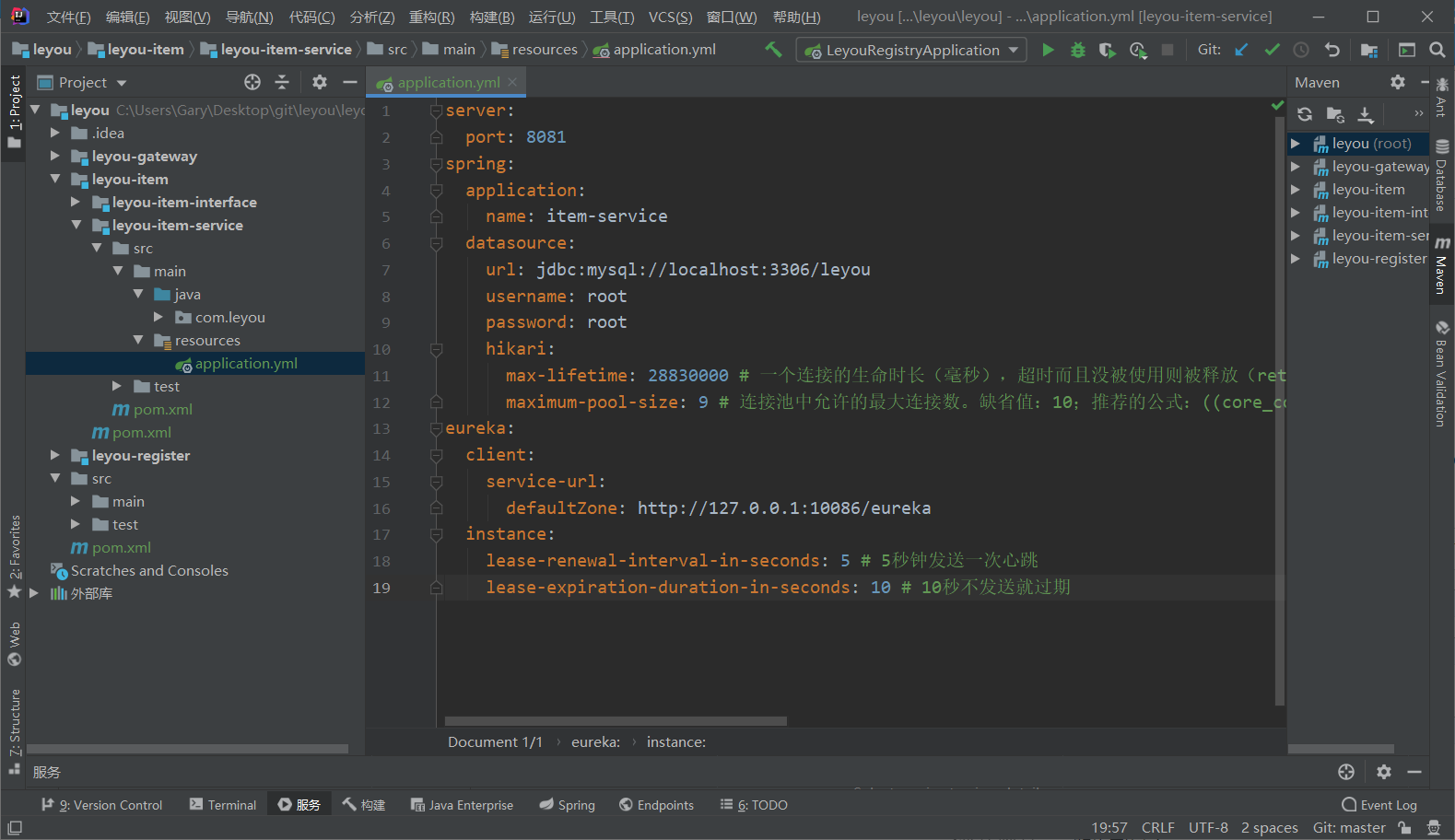Image resolution: width=1455 pixels, height=840 pixels.
Task: Click the Maven panel horizontal scrollbar
Action: (1341, 749)
